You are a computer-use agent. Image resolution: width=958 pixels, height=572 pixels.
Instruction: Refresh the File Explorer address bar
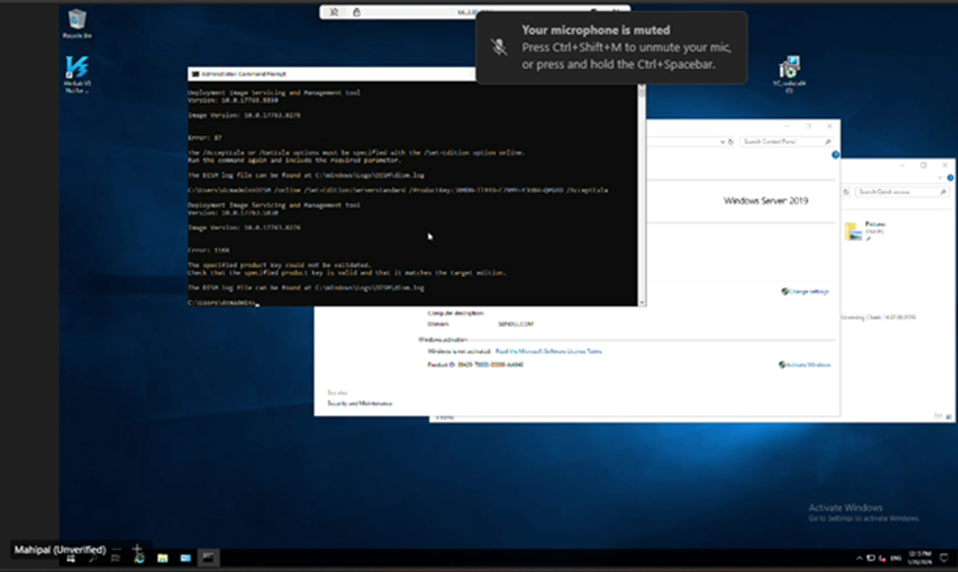[x=846, y=192]
